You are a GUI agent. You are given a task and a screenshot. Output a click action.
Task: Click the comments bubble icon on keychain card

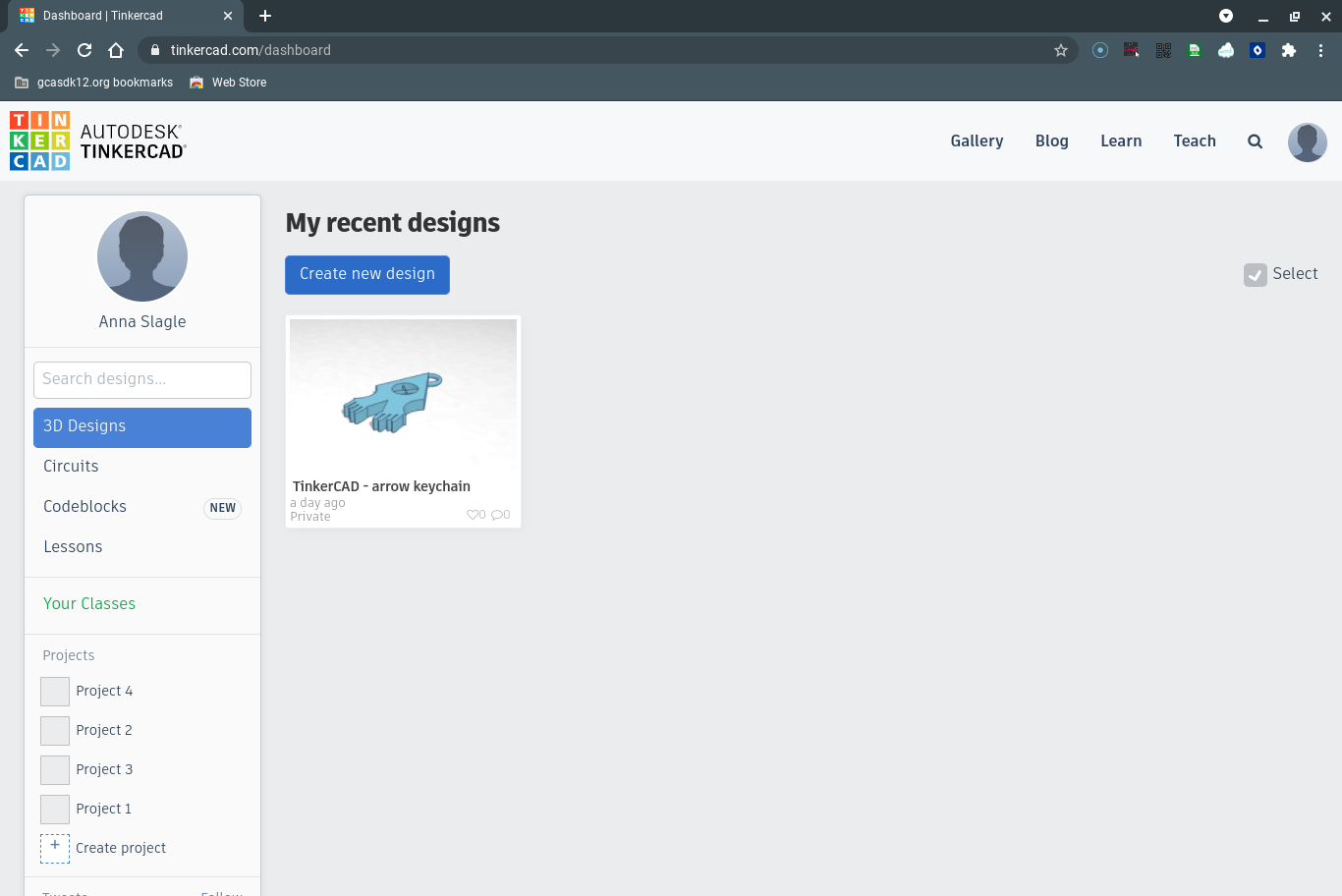pyautogui.click(x=497, y=515)
